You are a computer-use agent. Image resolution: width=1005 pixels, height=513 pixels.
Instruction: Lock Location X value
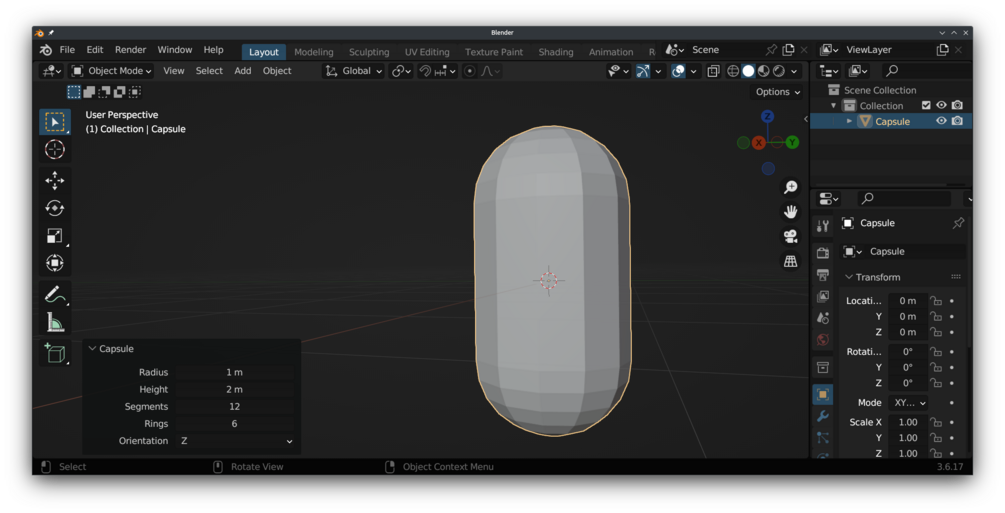(x=936, y=301)
